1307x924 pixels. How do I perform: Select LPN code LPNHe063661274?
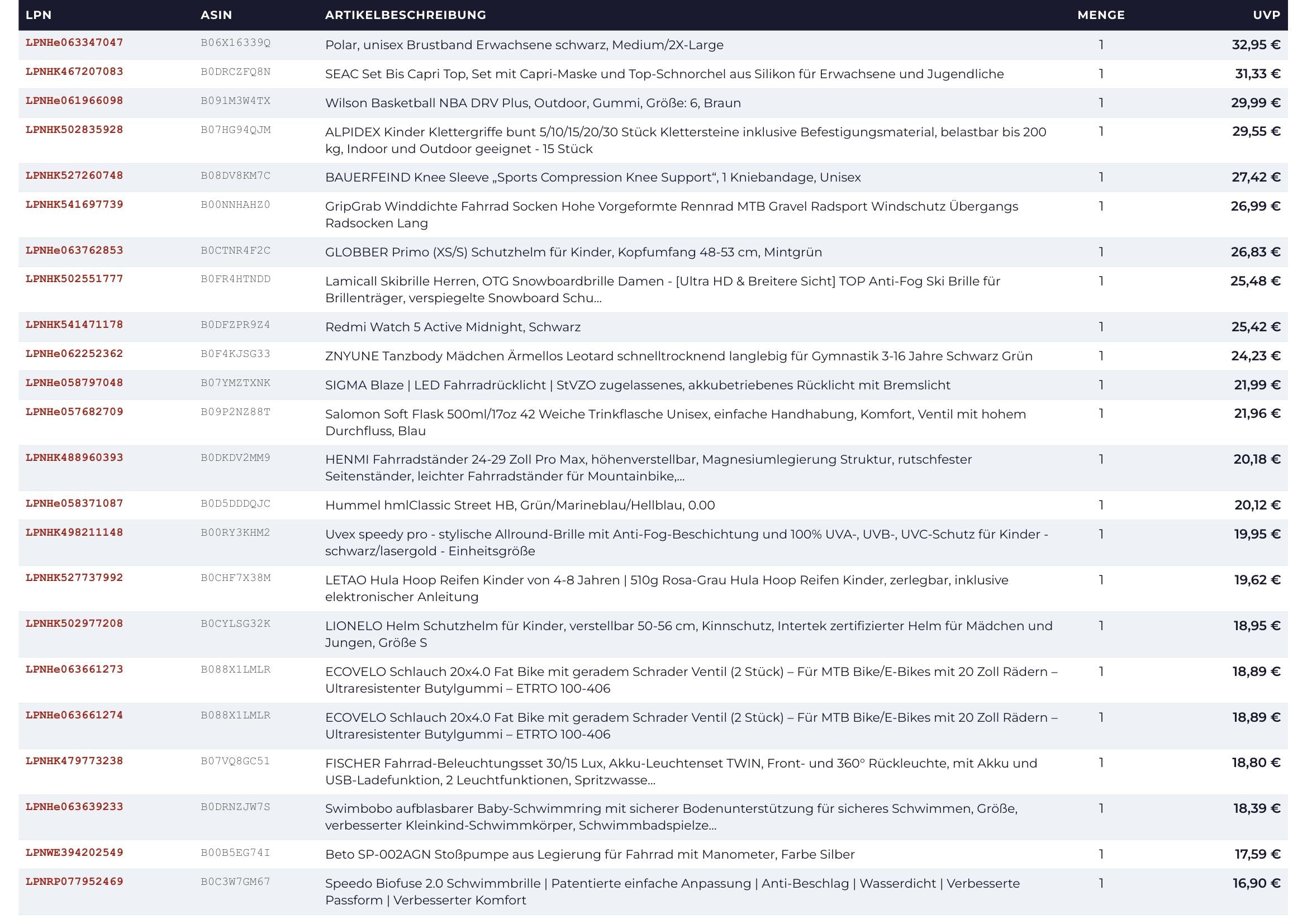click(x=74, y=715)
